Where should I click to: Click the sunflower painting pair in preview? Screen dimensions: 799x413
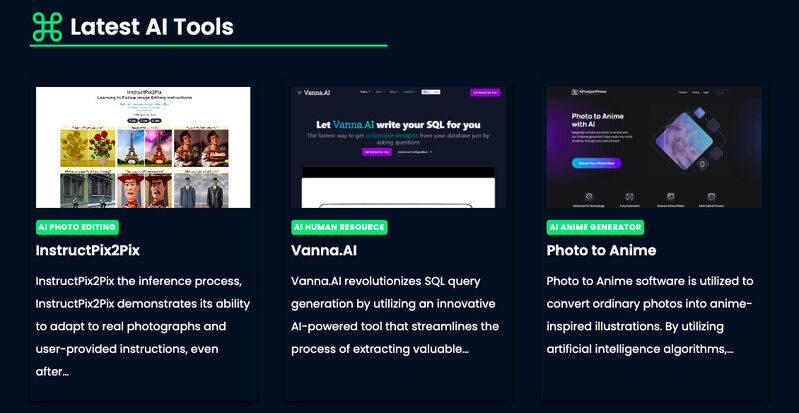coord(88,148)
